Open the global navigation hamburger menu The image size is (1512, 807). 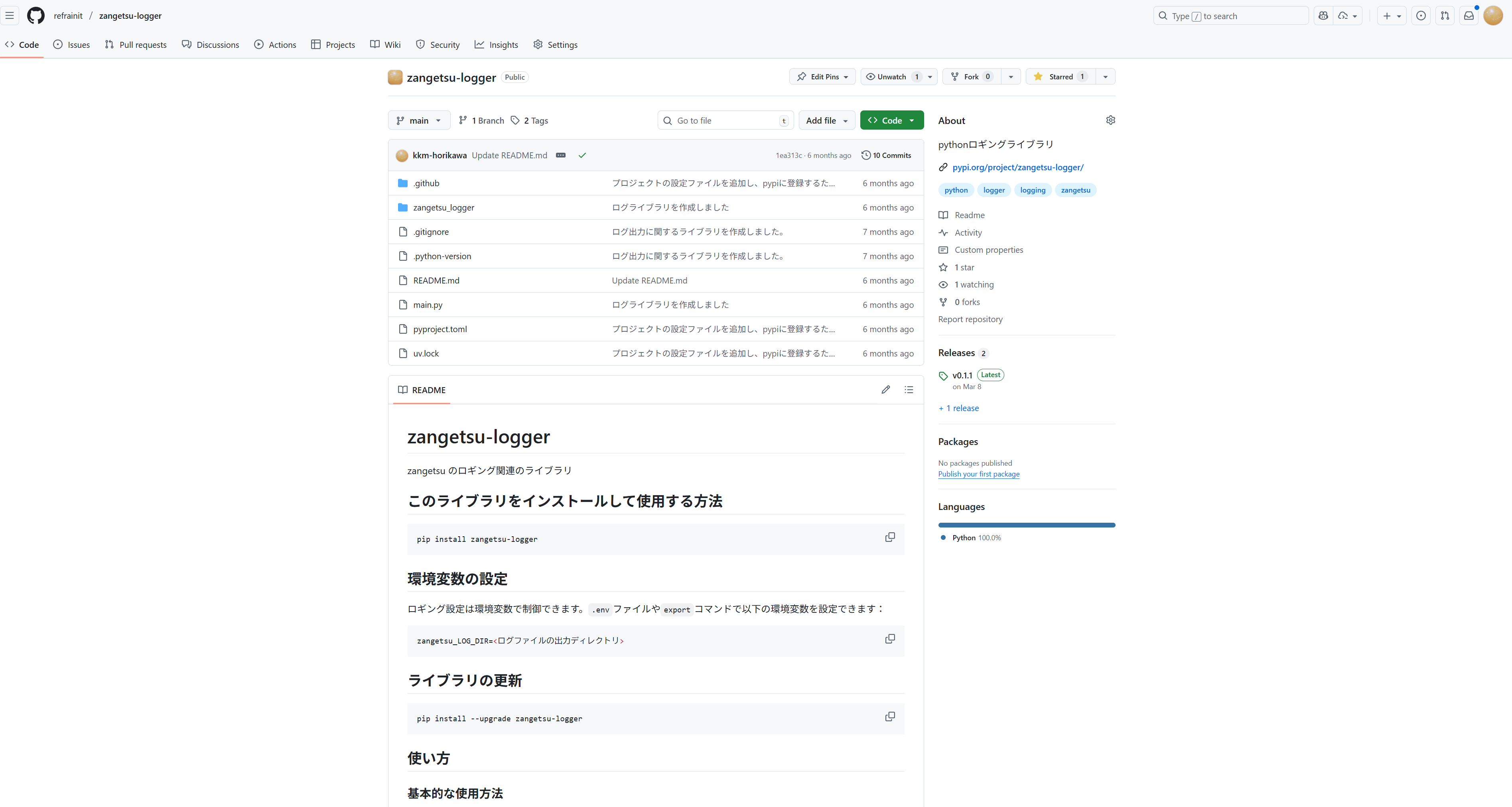10,16
